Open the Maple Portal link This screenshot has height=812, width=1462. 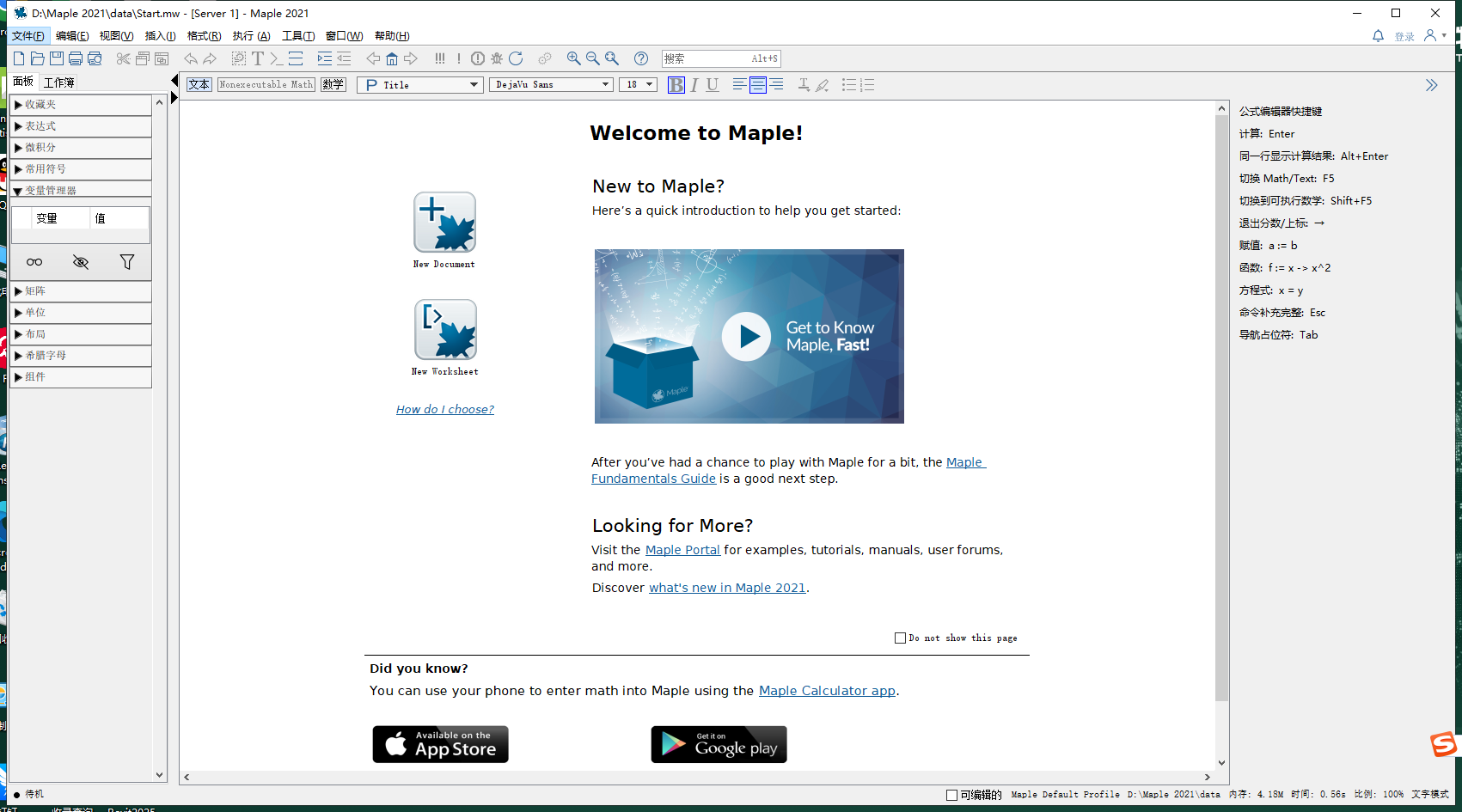(x=682, y=550)
